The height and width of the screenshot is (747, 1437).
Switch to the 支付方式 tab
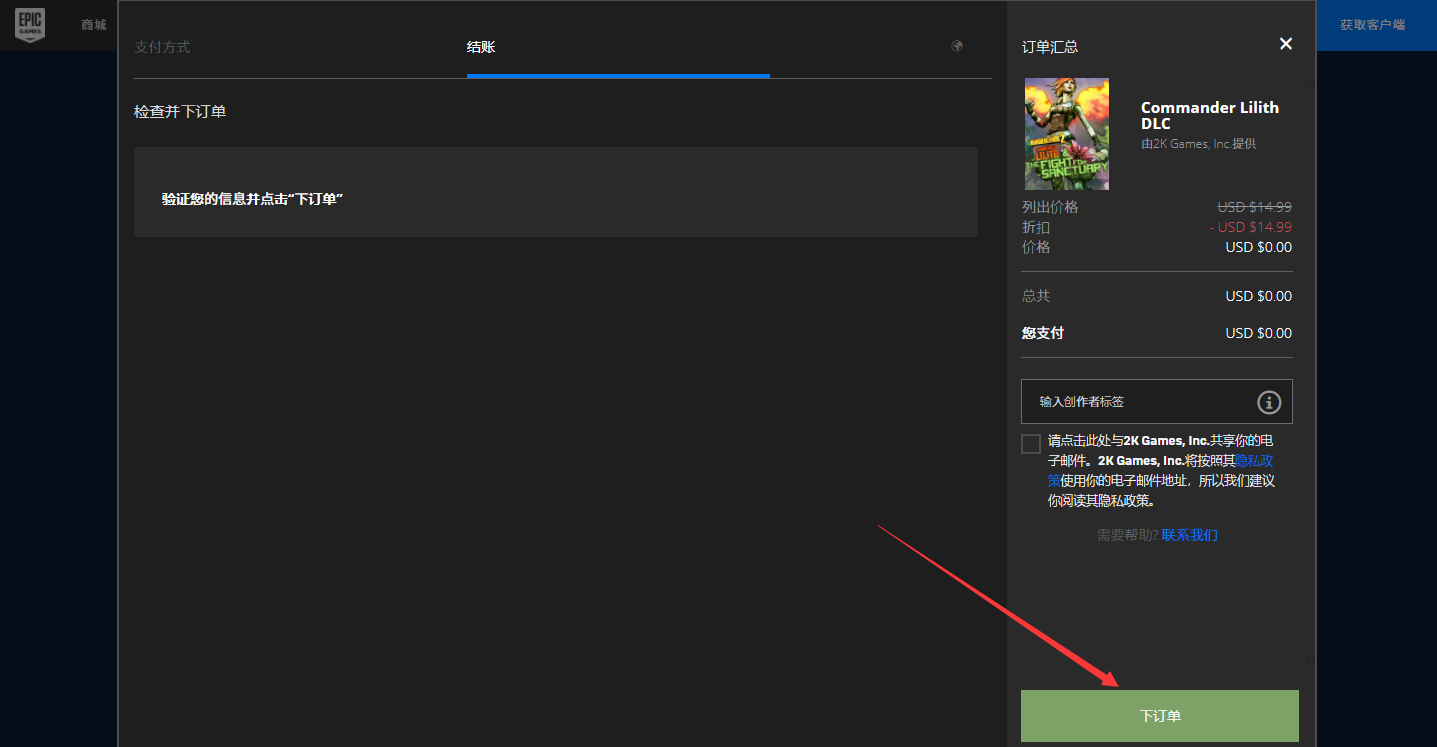pos(162,47)
